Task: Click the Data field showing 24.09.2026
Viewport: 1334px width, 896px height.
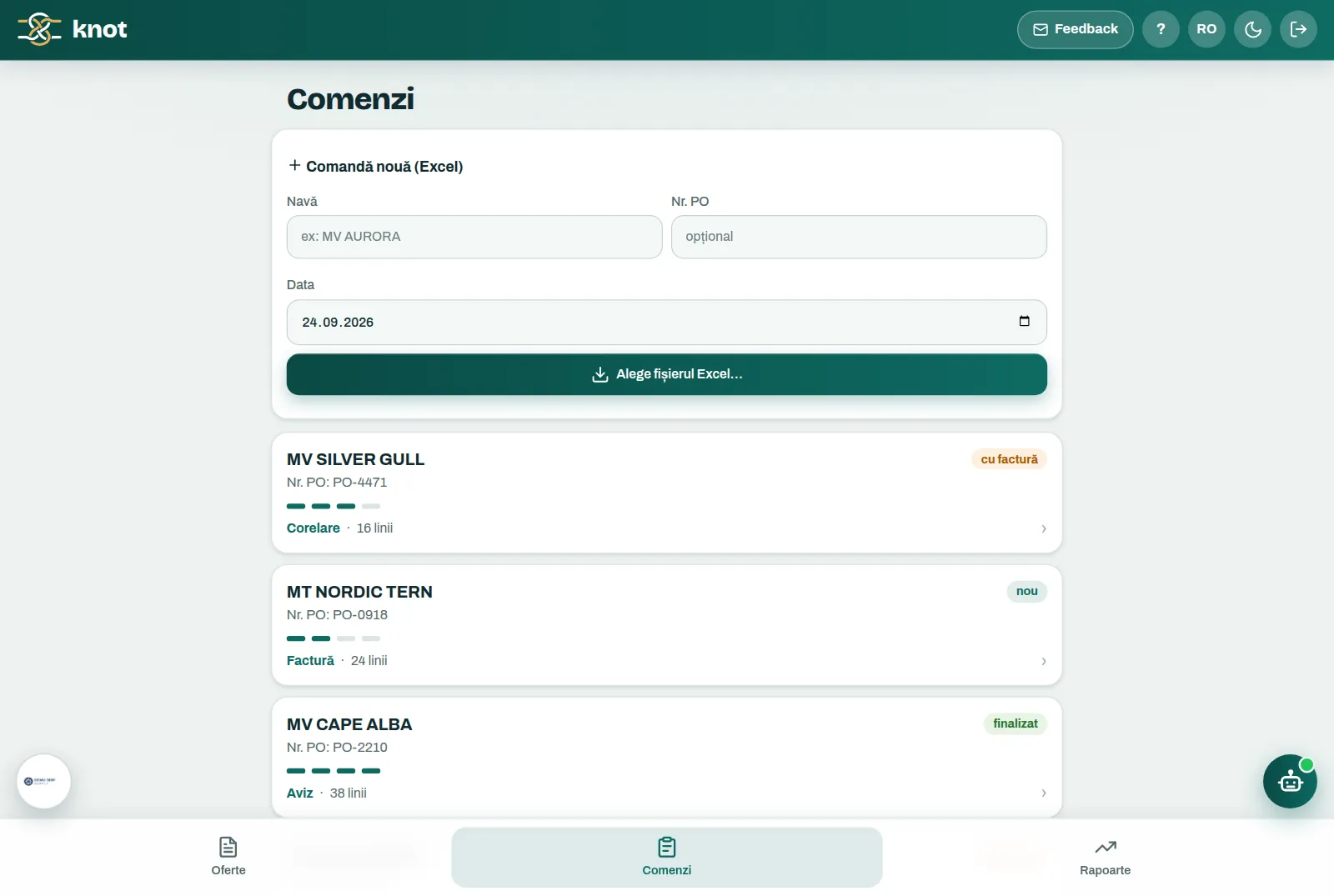Action: (x=667, y=323)
